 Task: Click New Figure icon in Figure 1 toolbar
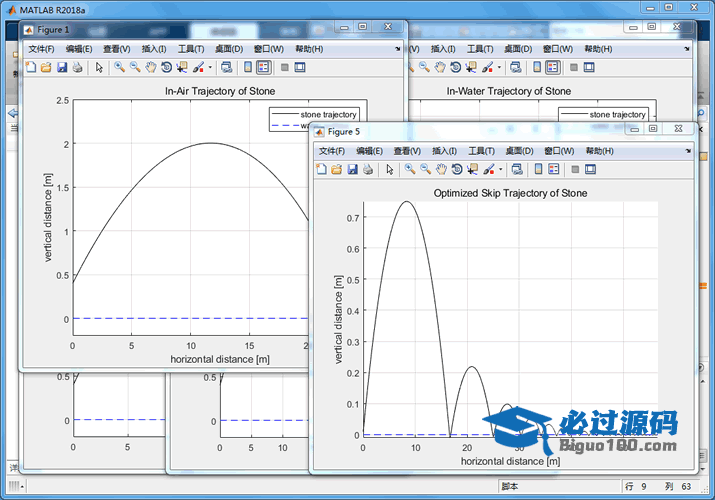point(31,67)
